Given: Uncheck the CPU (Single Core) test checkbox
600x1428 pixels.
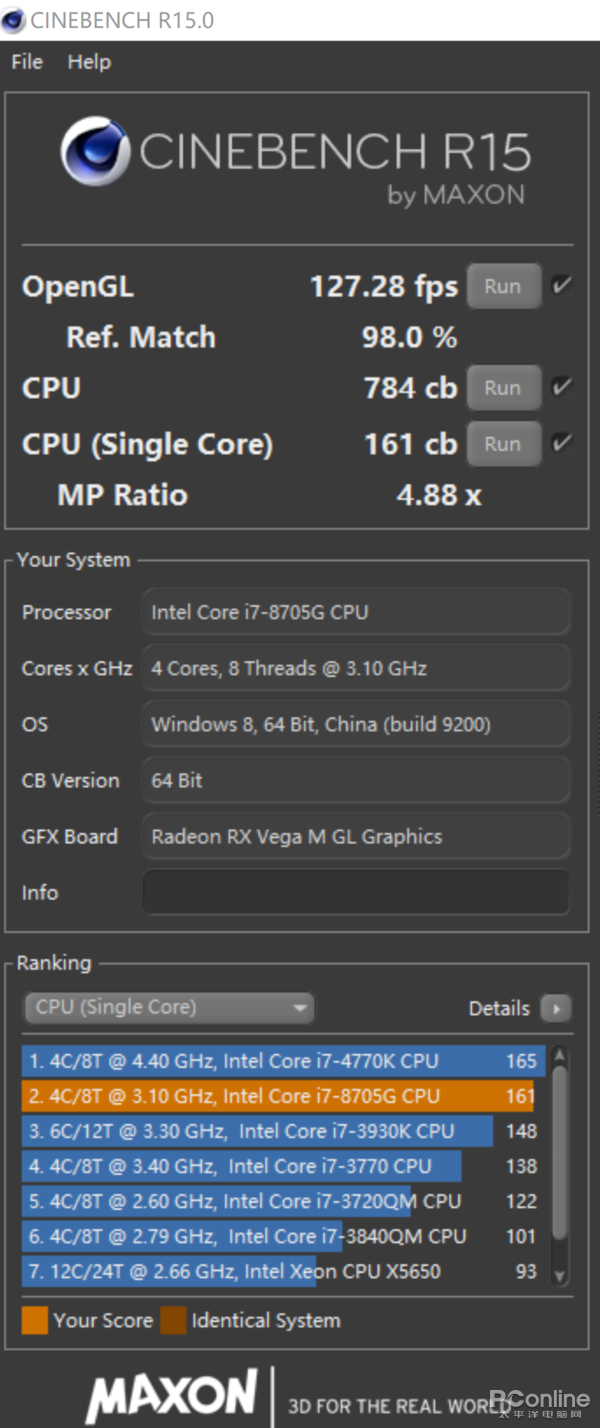Looking at the screenshot, I should (x=562, y=443).
